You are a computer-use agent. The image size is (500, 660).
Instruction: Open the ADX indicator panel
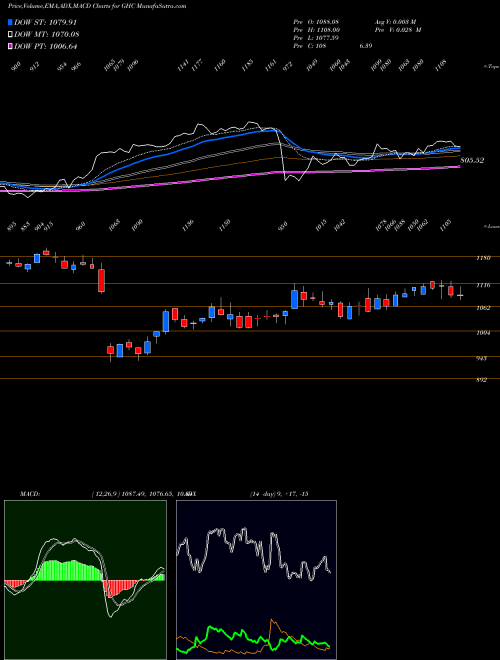click(x=256, y=580)
